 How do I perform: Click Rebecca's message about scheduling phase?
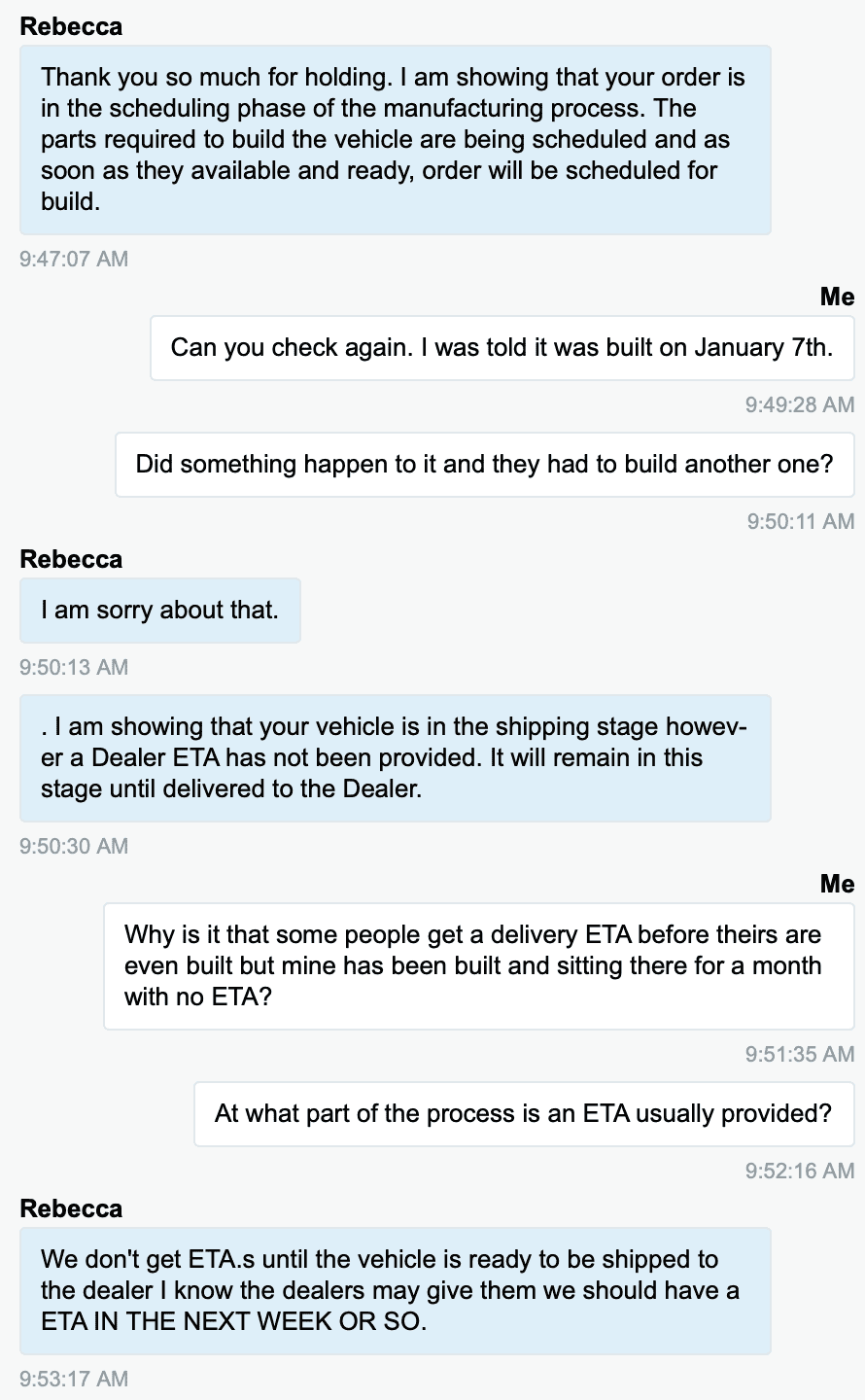coord(396,139)
